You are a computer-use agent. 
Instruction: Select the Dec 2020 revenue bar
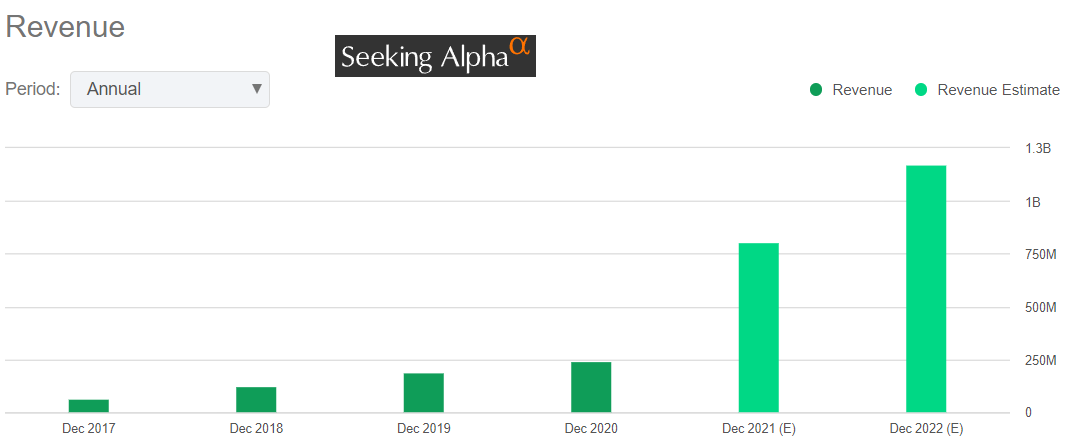591,387
